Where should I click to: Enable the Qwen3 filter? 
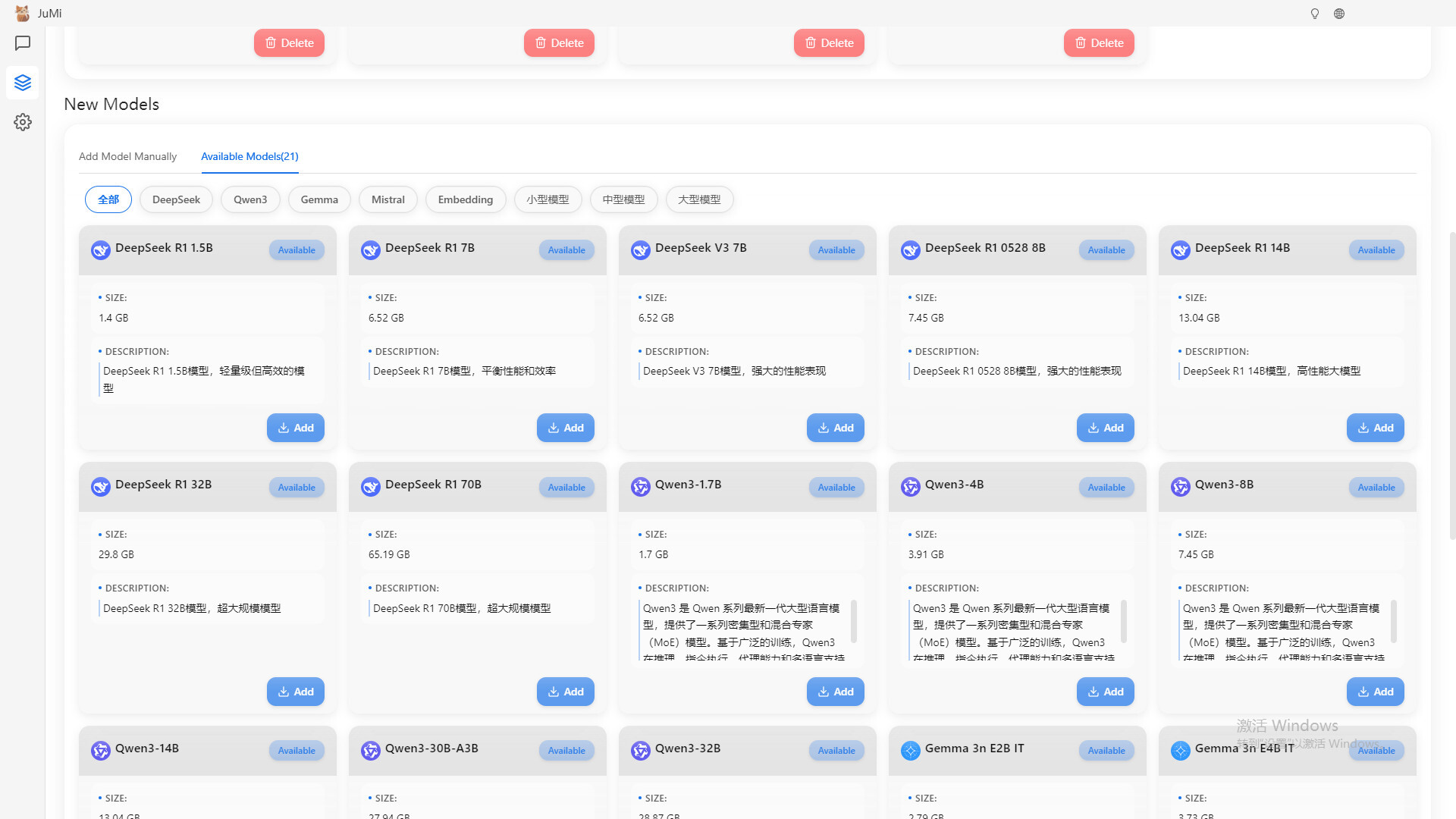coord(250,199)
